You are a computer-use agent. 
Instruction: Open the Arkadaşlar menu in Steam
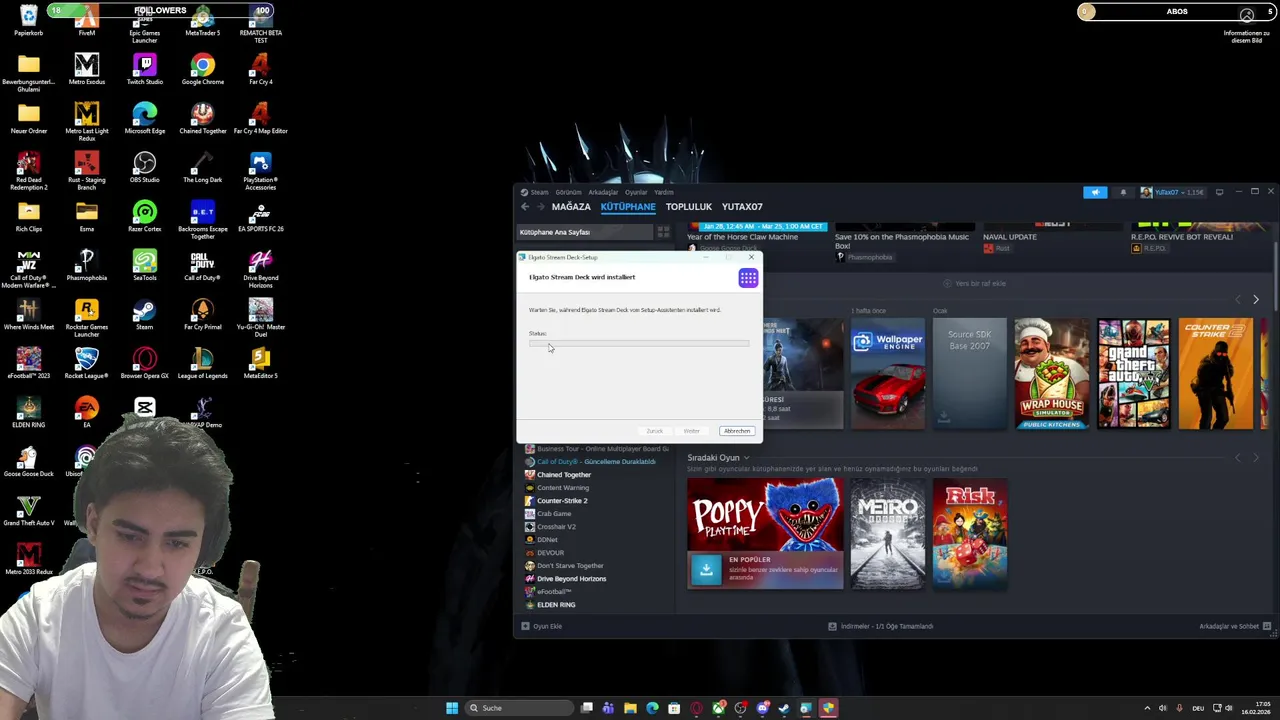pos(603,192)
